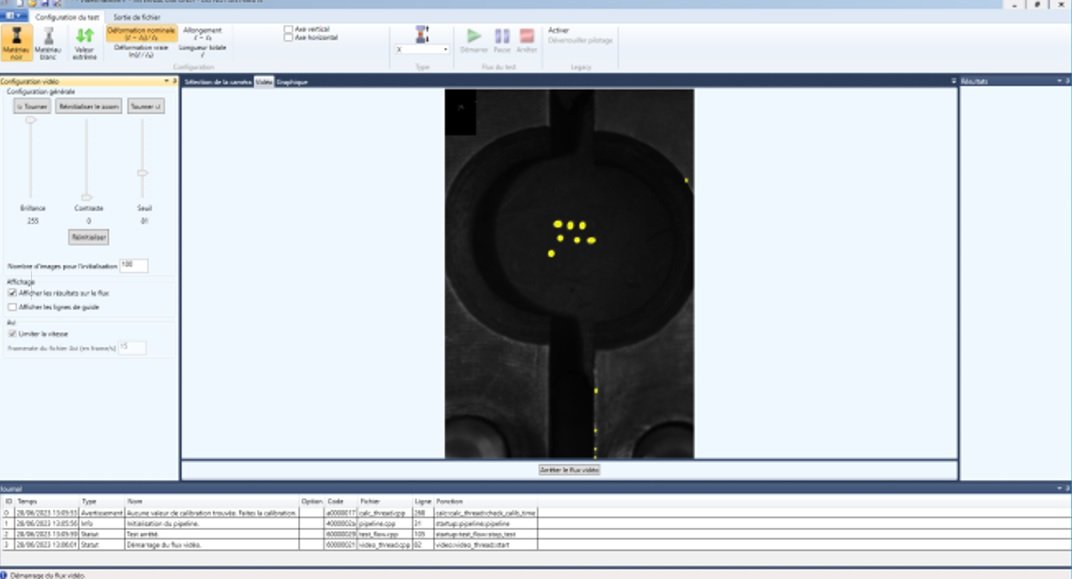Toggle pin on Résultats panel
Screen dimensions: 1072x579
[1067, 81]
